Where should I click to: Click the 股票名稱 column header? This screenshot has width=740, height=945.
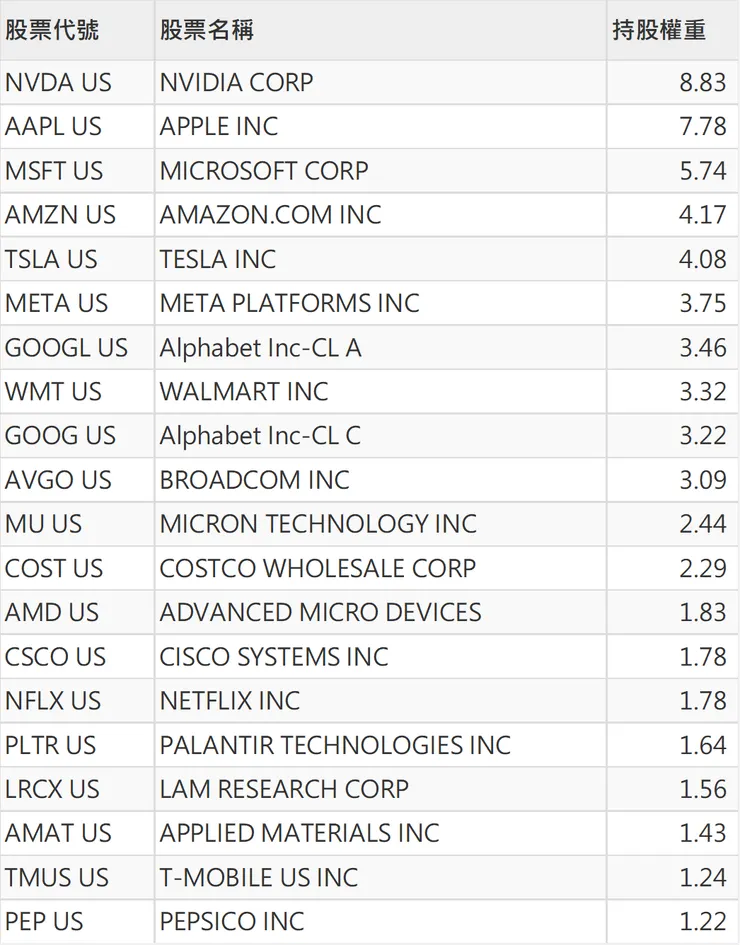[x=207, y=30]
